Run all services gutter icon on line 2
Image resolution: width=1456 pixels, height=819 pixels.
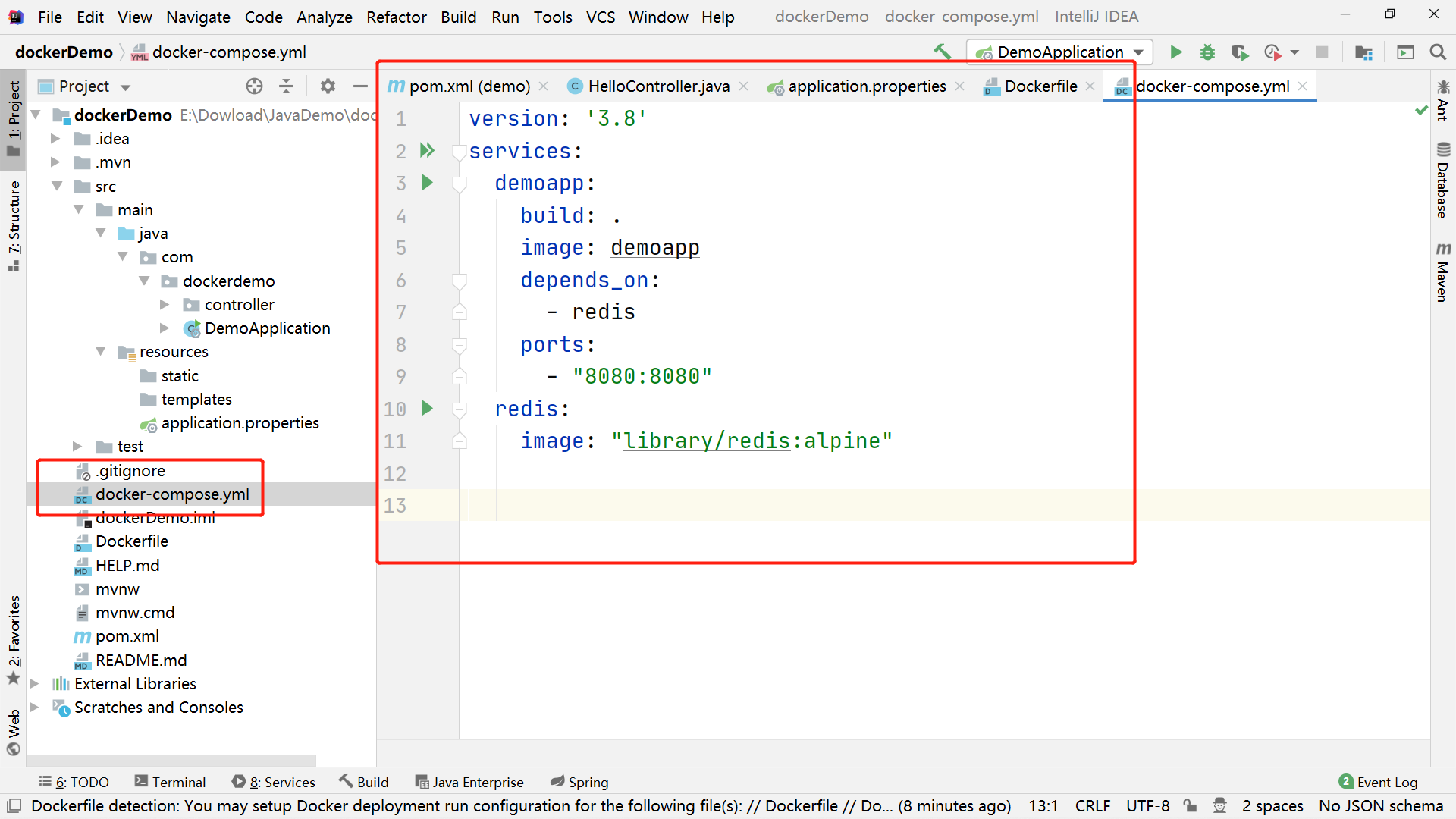point(427,150)
